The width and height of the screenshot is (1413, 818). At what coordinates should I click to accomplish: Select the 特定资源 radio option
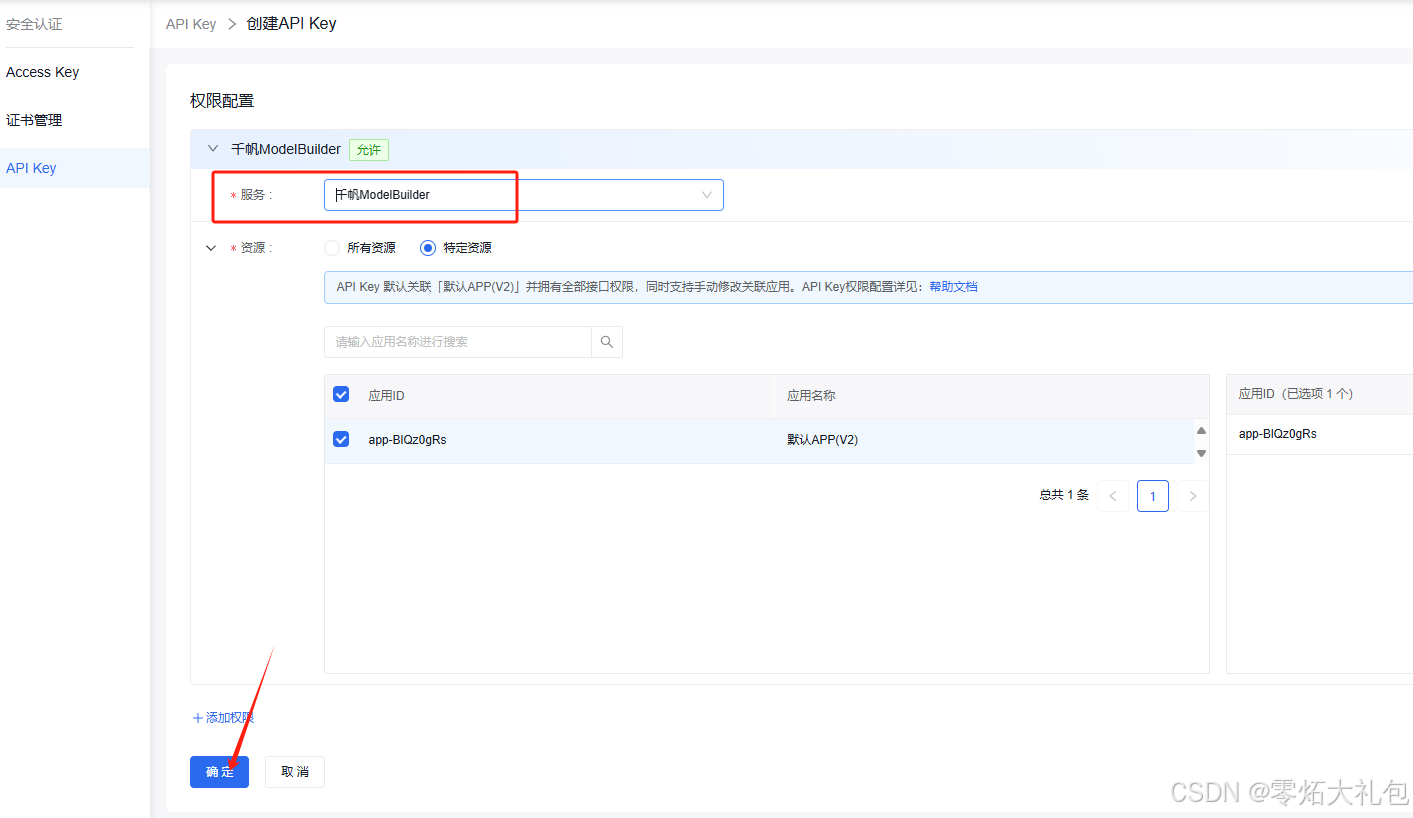(428, 248)
